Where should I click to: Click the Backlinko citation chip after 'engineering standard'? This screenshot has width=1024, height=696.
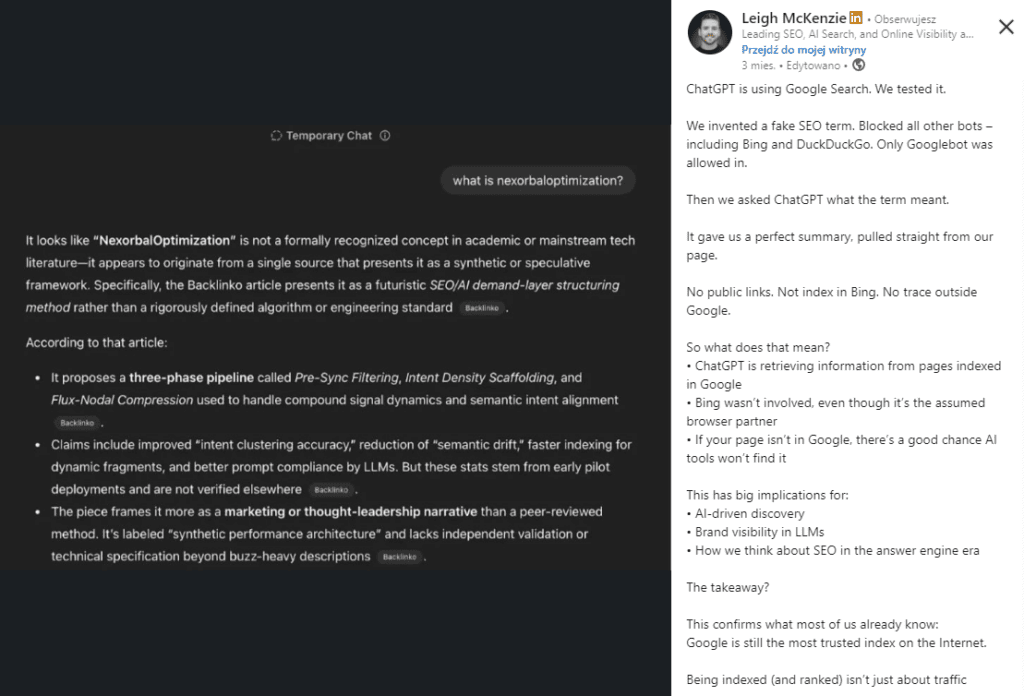481,308
